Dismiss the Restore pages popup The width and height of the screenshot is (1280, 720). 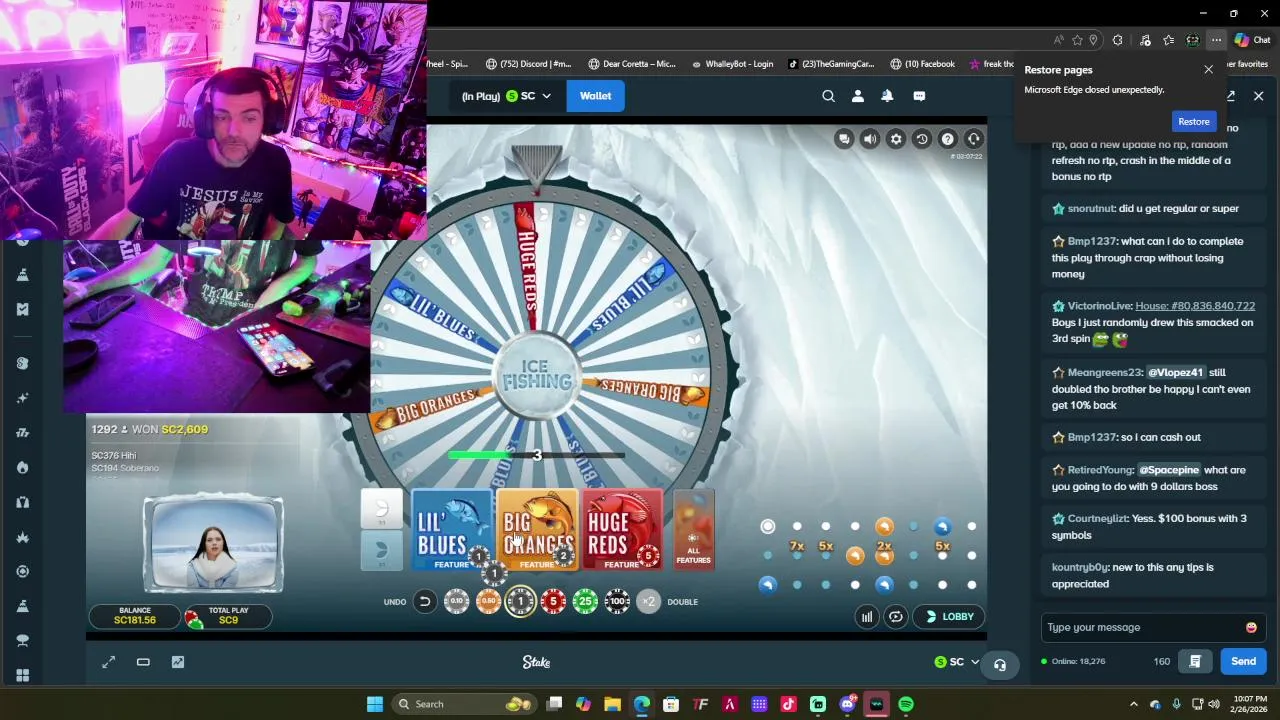(1208, 69)
